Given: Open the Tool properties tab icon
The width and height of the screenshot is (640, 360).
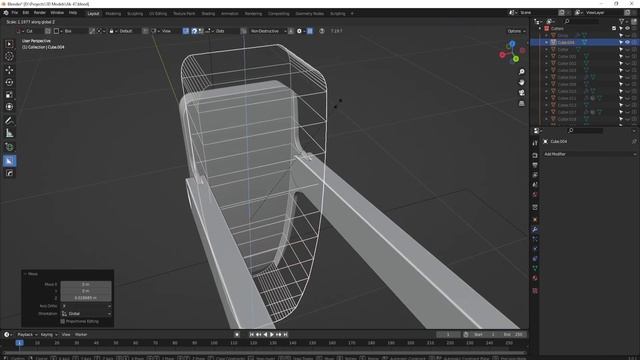Looking at the screenshot, I should point(535,143).
